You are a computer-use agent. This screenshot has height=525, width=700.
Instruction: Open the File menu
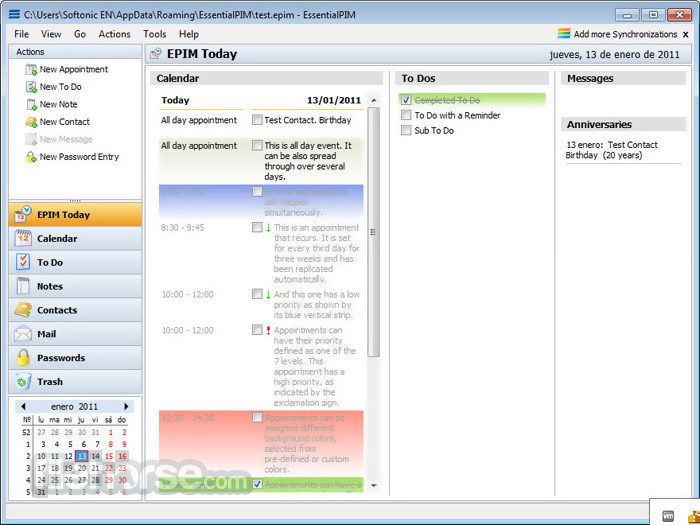(21, 34)
